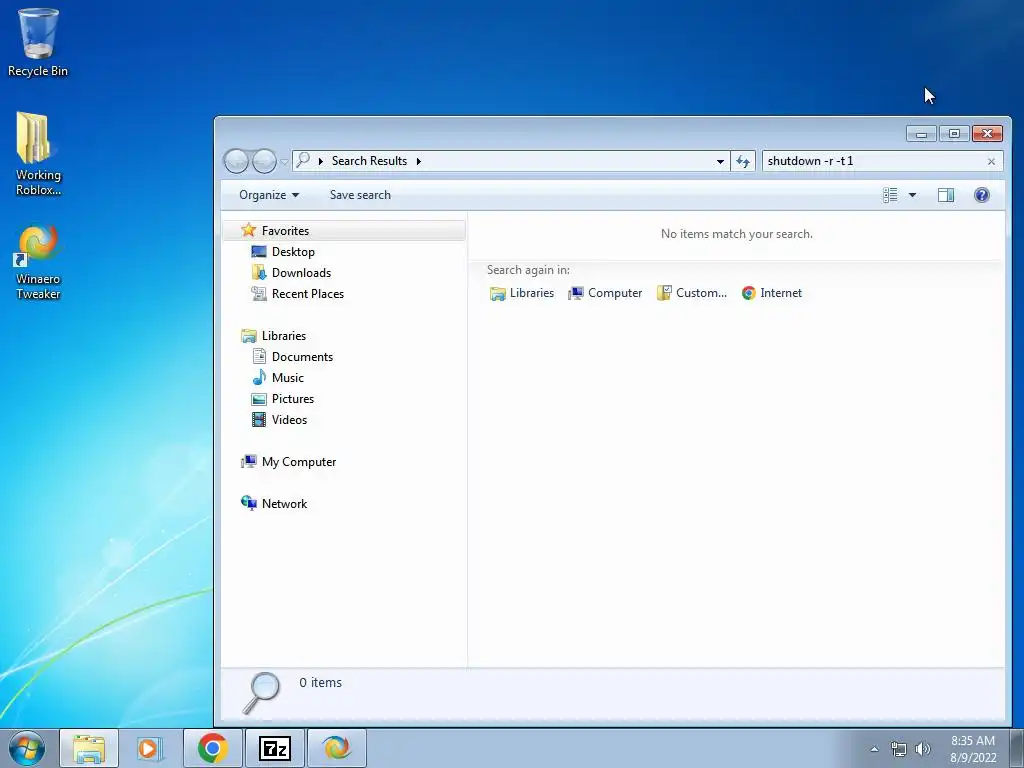Open the address bar history dropdown
The image size is (1024, 768).
click(x=720, y=161)
